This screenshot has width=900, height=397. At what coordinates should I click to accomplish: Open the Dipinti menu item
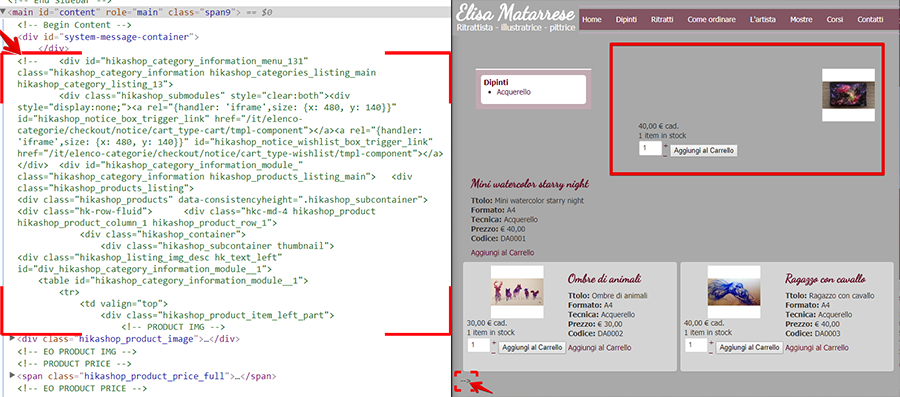[x=626, y=20]
